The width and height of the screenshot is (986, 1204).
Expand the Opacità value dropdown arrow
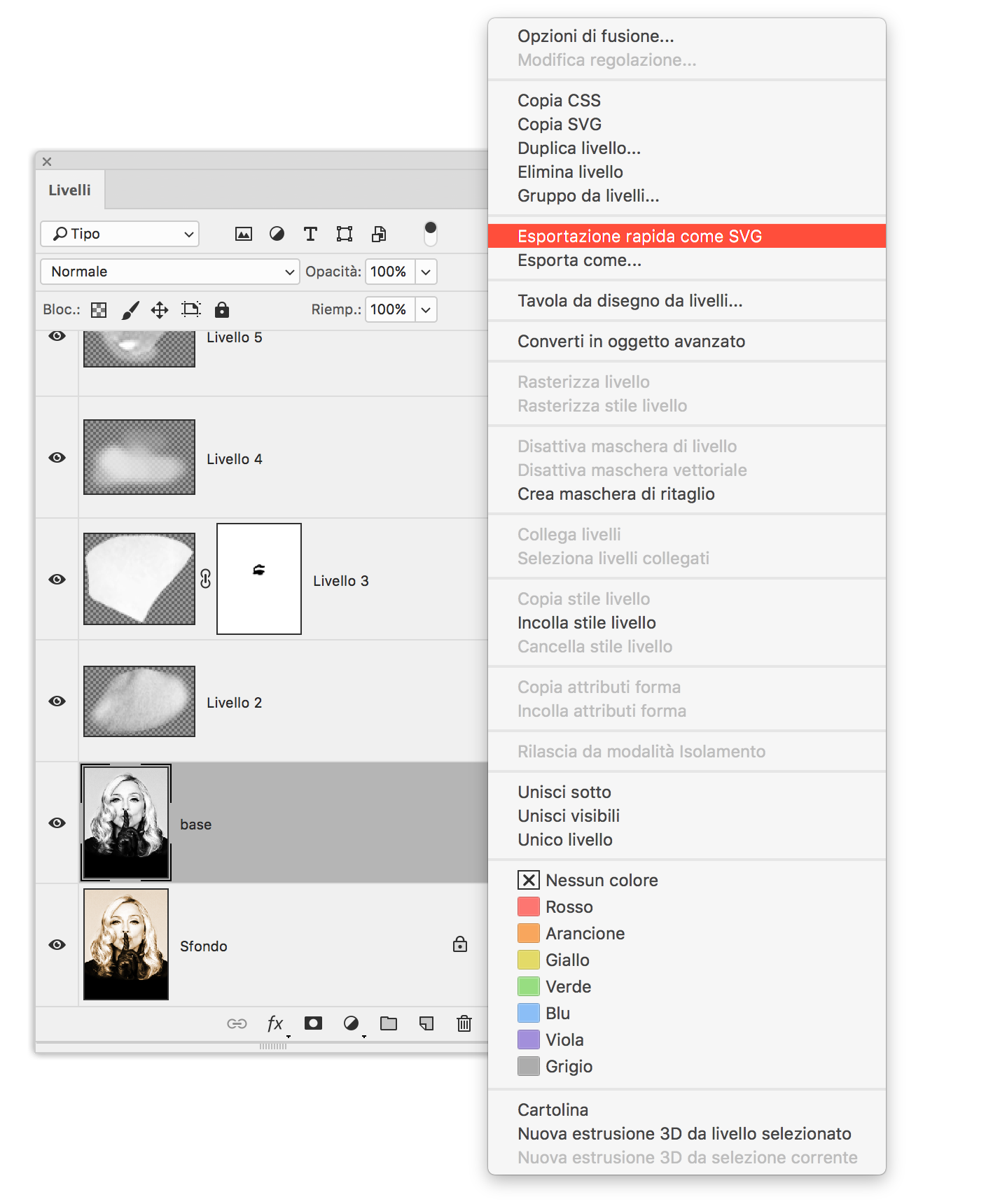(x=426, y=272)
